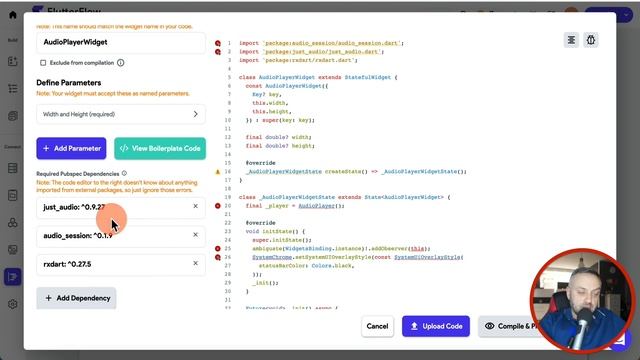Open the settings gear sidebar icon
The width and height of the screenshot is (640, 360).
(13, 304)
